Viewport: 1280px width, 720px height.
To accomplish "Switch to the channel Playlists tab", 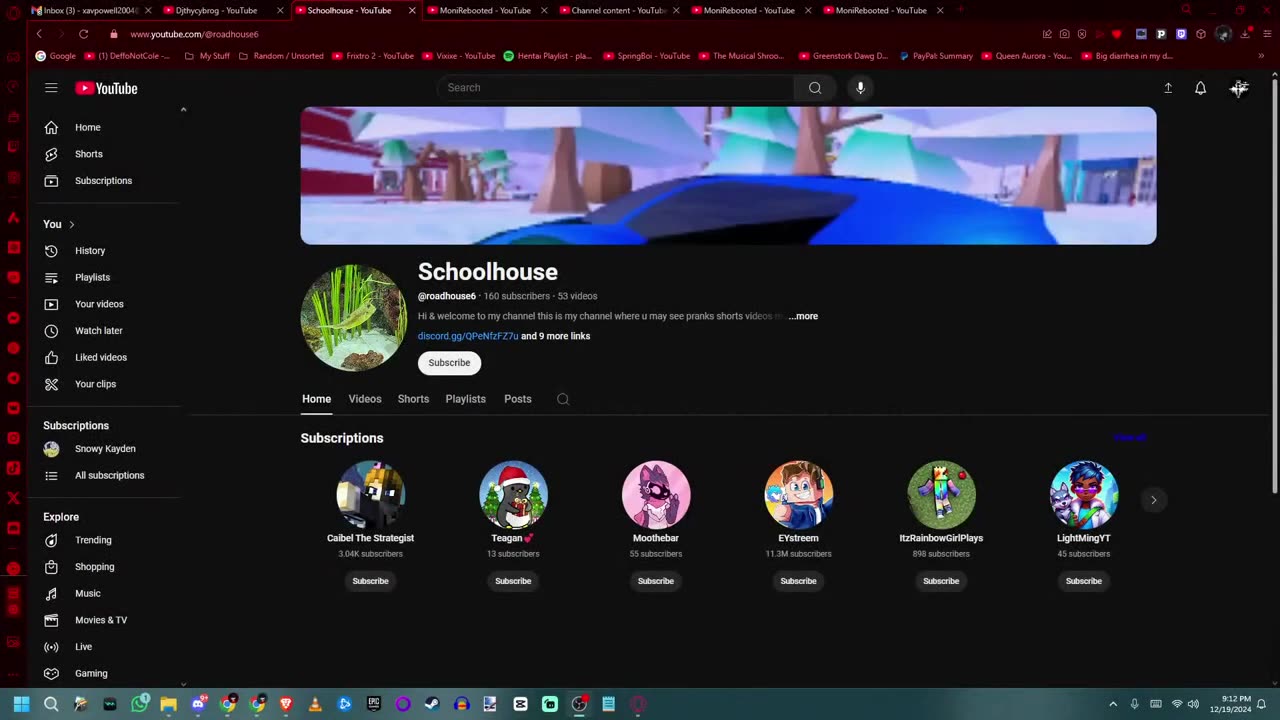I will (x=465, y=399).
